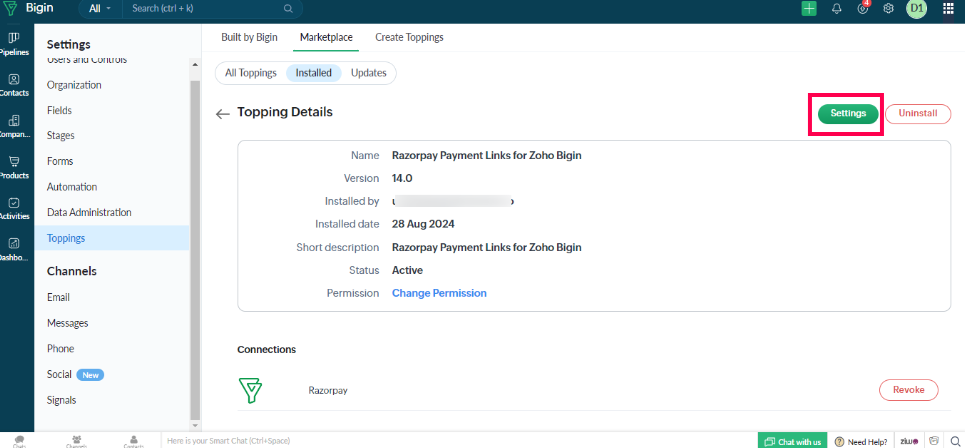Screen dimensions: 965x448
Task: Click the Uninstall button
Action: (918, 114)
